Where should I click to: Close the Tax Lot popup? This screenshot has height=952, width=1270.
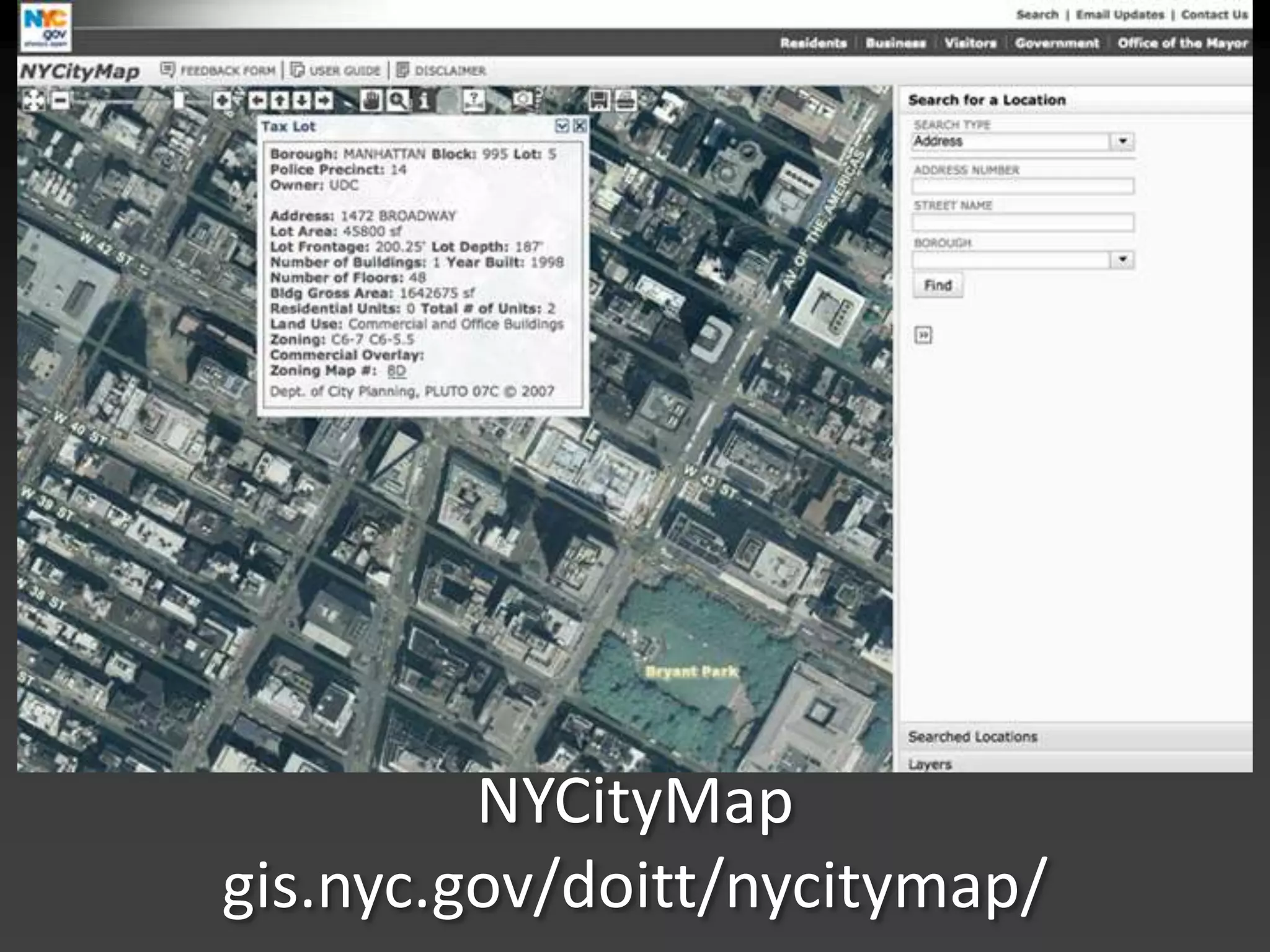click(x=579, y=126)
